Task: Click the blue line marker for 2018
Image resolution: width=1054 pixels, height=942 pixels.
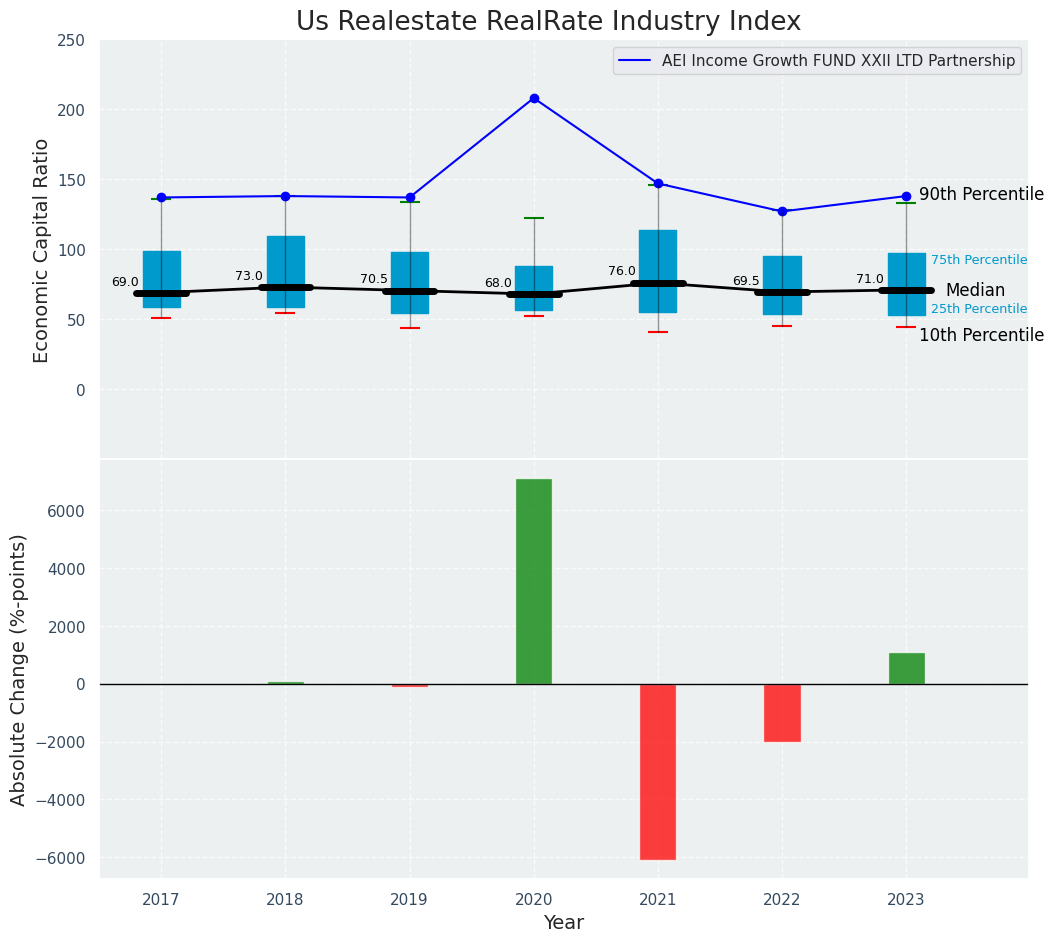Action: coord(285,196)
